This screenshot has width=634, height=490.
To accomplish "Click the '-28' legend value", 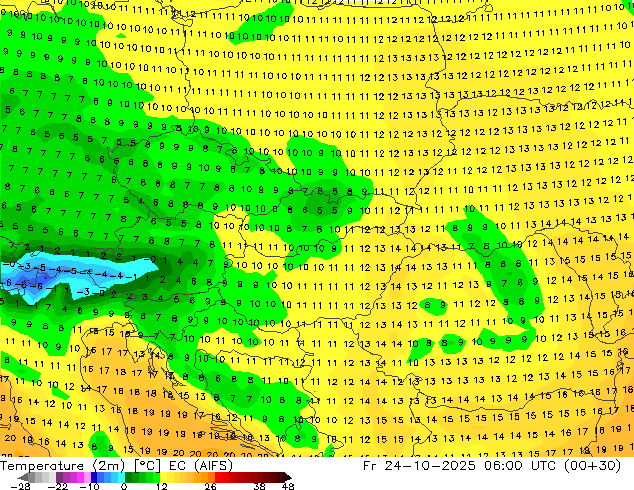I will click(x=21, y=486).
